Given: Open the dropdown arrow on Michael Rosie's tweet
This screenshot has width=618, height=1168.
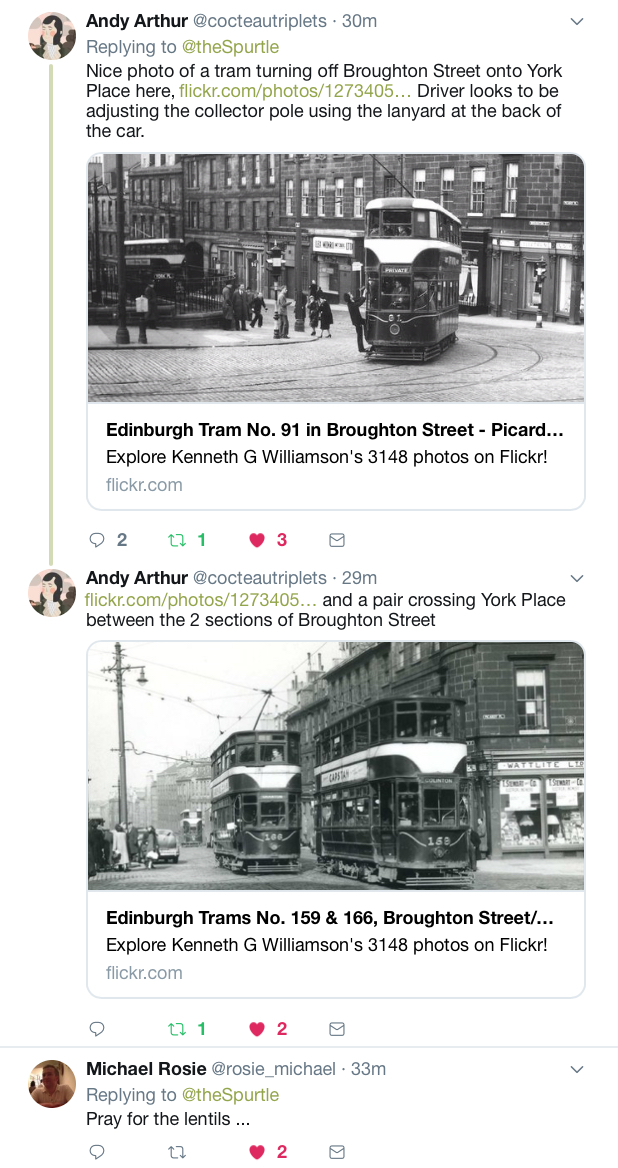Looking at the screenshot, I should click(576, 1070).
